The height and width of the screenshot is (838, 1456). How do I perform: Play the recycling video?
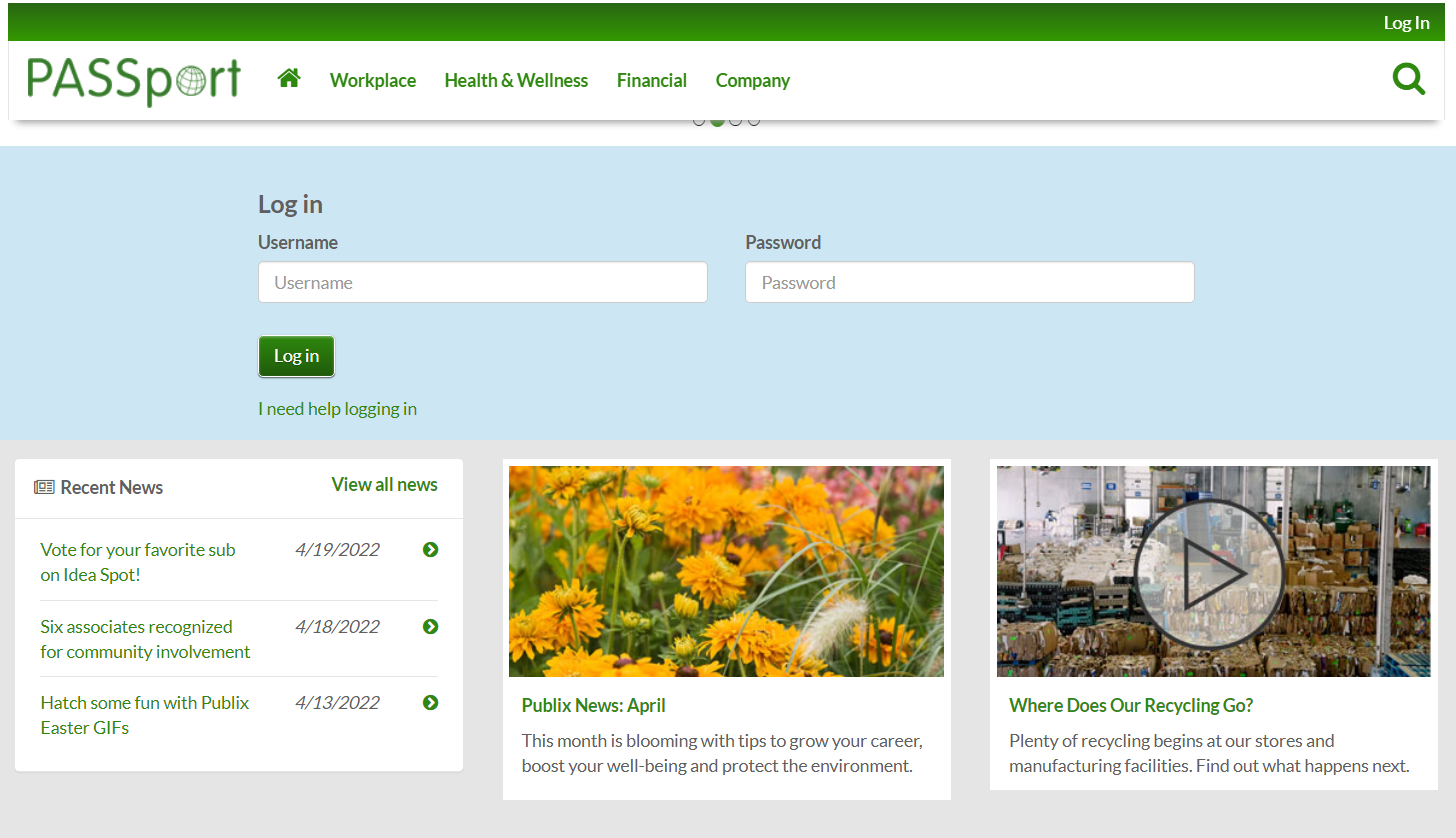pos(1209,573)
